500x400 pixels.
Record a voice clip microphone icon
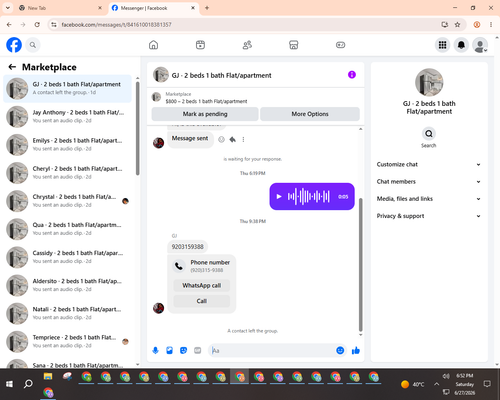point(155,350)
